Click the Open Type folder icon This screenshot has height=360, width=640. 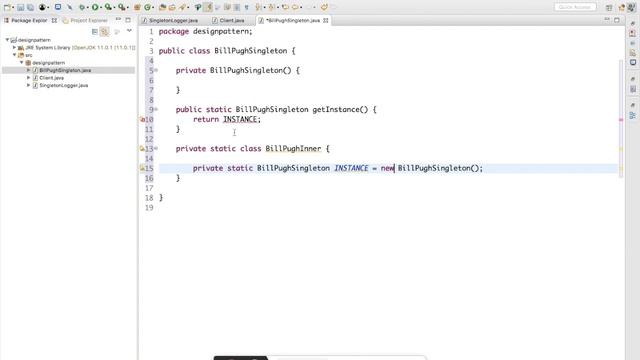tap(162, 7)
